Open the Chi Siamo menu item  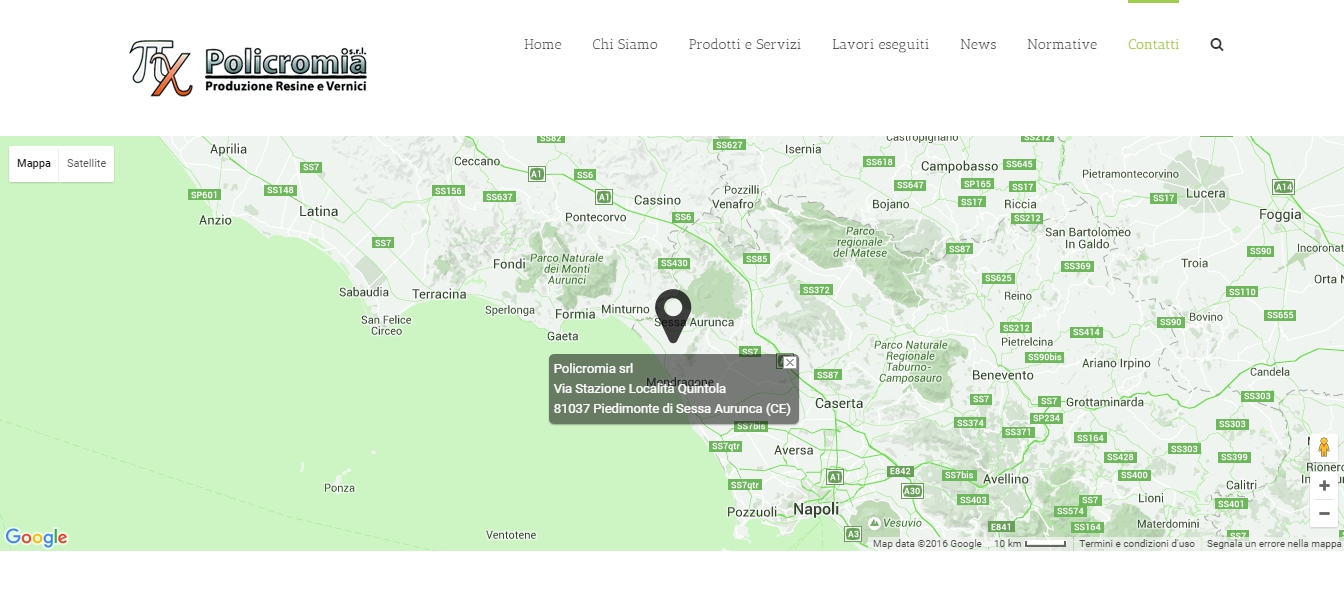click(625, 44)
